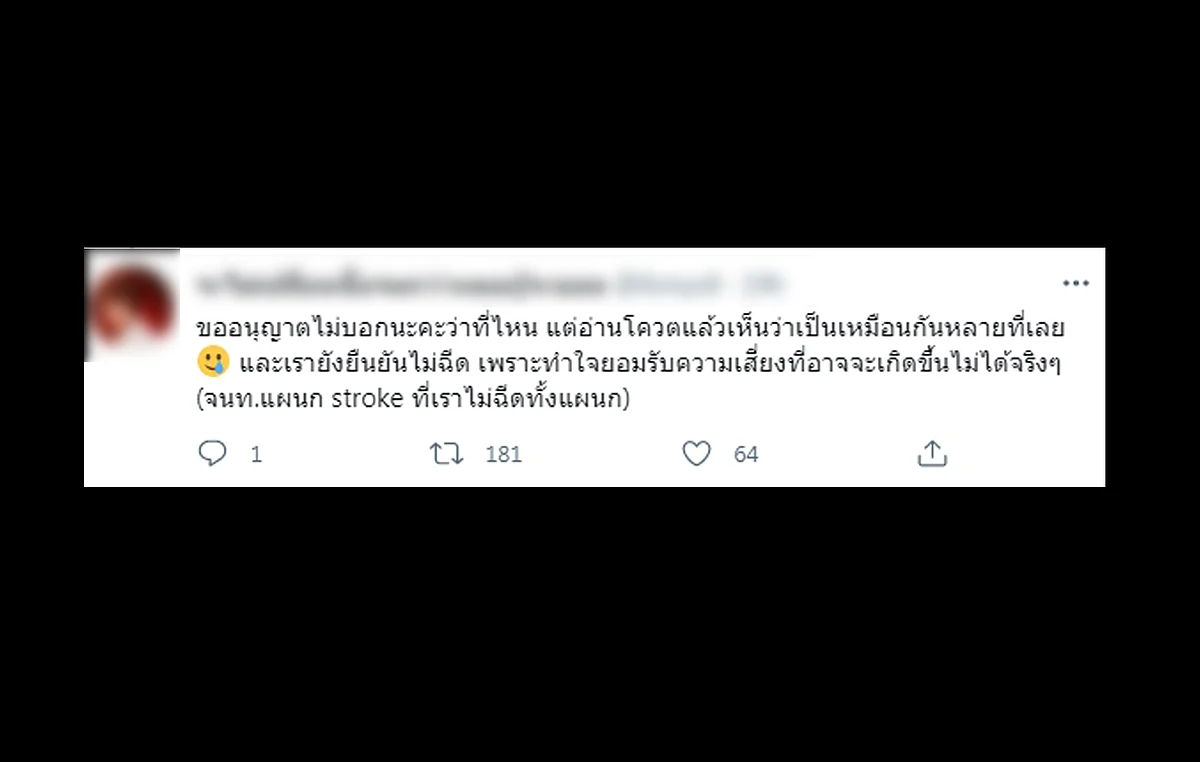Click the black background below the tweet
This screenshot has height=762, width=1200.
[x=600, y=620]
